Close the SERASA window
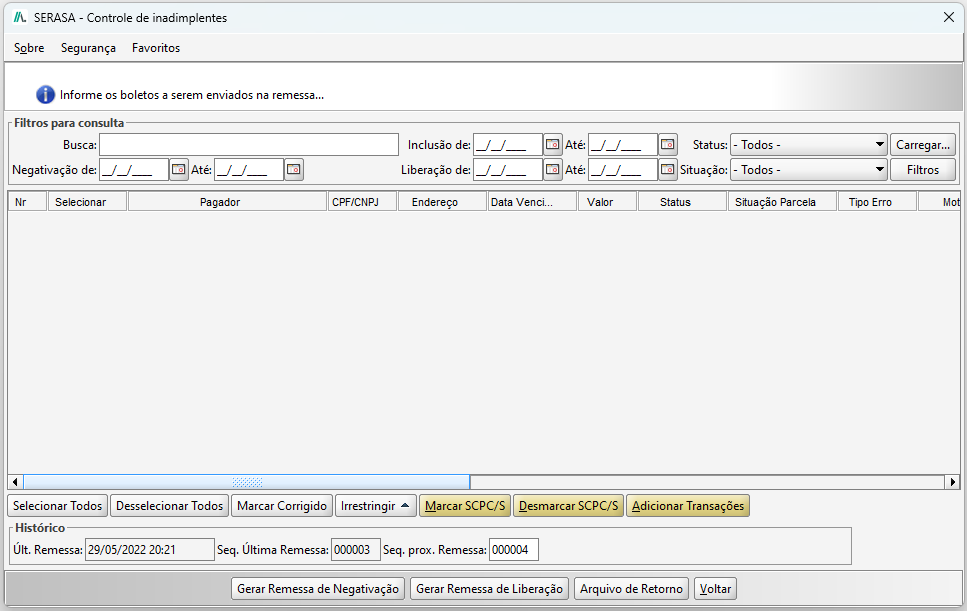The width and height of the screenshot is (967, 611). pyautogui.click(x=948, y=17)
